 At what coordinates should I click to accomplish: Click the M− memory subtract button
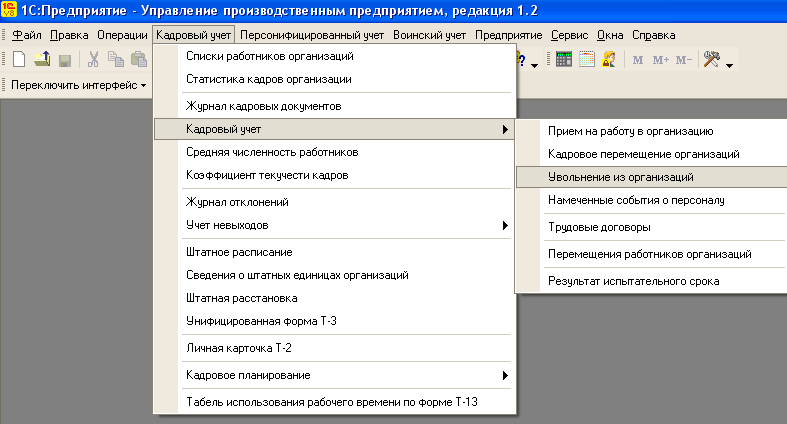684,60
